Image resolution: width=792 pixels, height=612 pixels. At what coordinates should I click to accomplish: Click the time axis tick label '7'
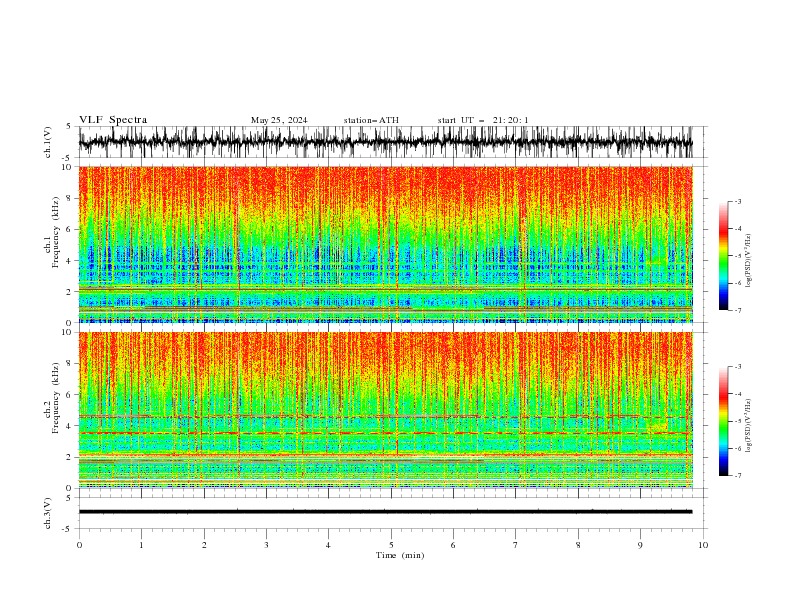[x=516, y=545]
